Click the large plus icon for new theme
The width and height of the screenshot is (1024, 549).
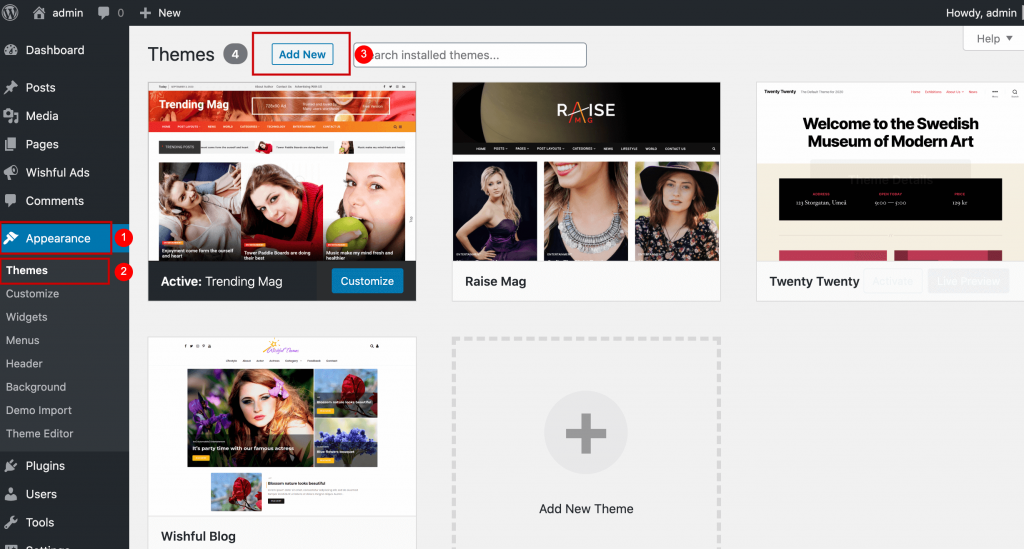pos(586,433)
